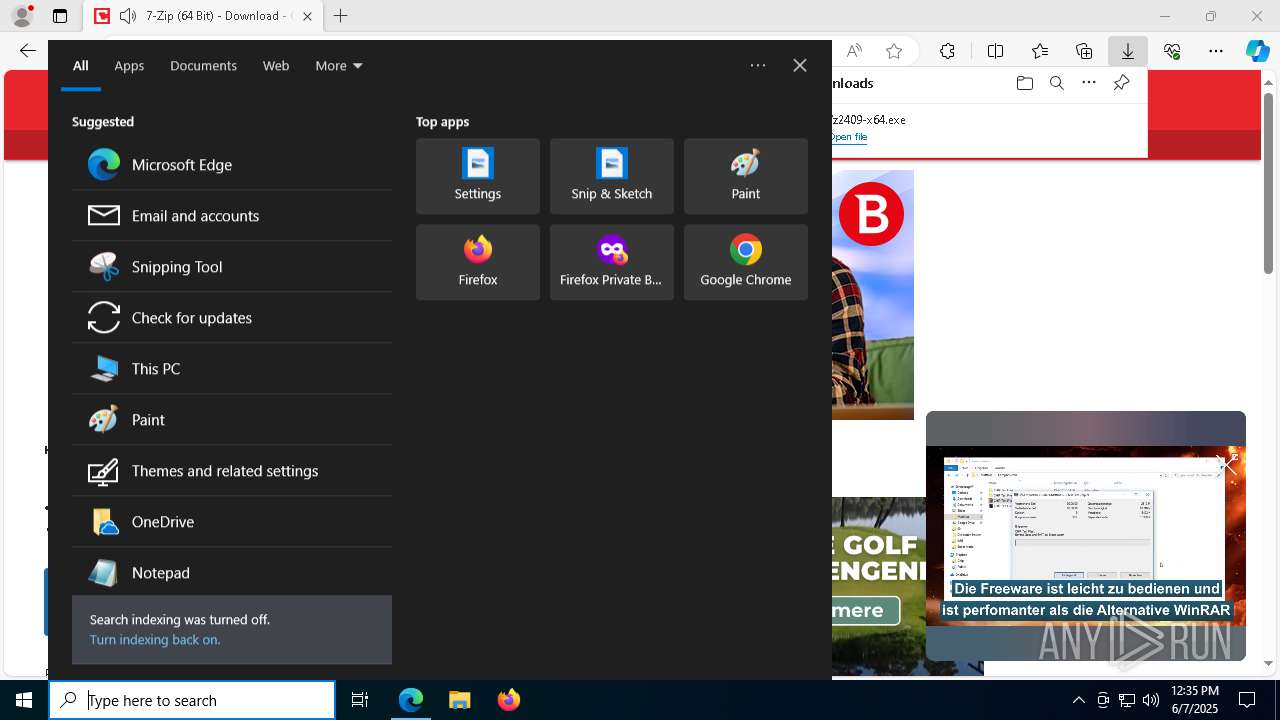Open Snip & Sketch tile
Viewport: 1280px width, 720px height.
click(612, 176)
